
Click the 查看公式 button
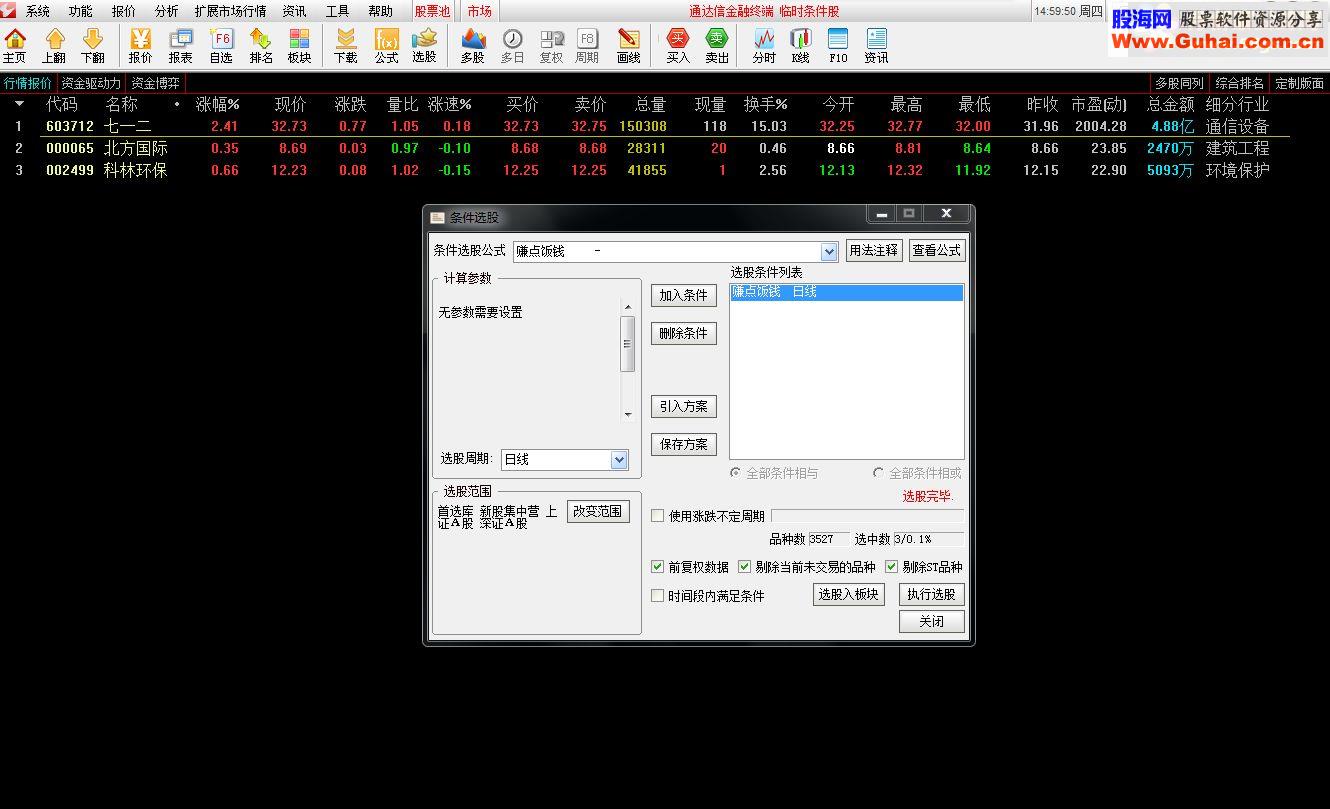(x=936, y=251)
